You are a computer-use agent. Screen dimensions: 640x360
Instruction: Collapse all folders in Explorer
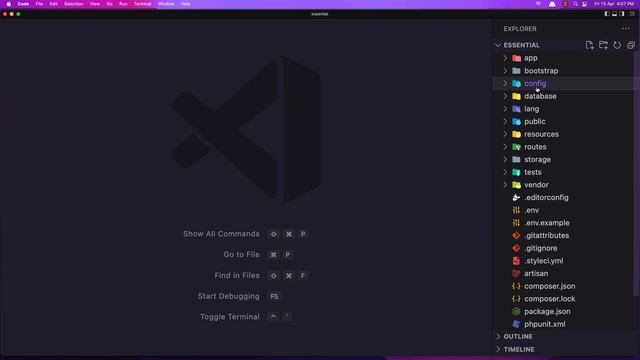pyautogui.click(x=631, y=45)
